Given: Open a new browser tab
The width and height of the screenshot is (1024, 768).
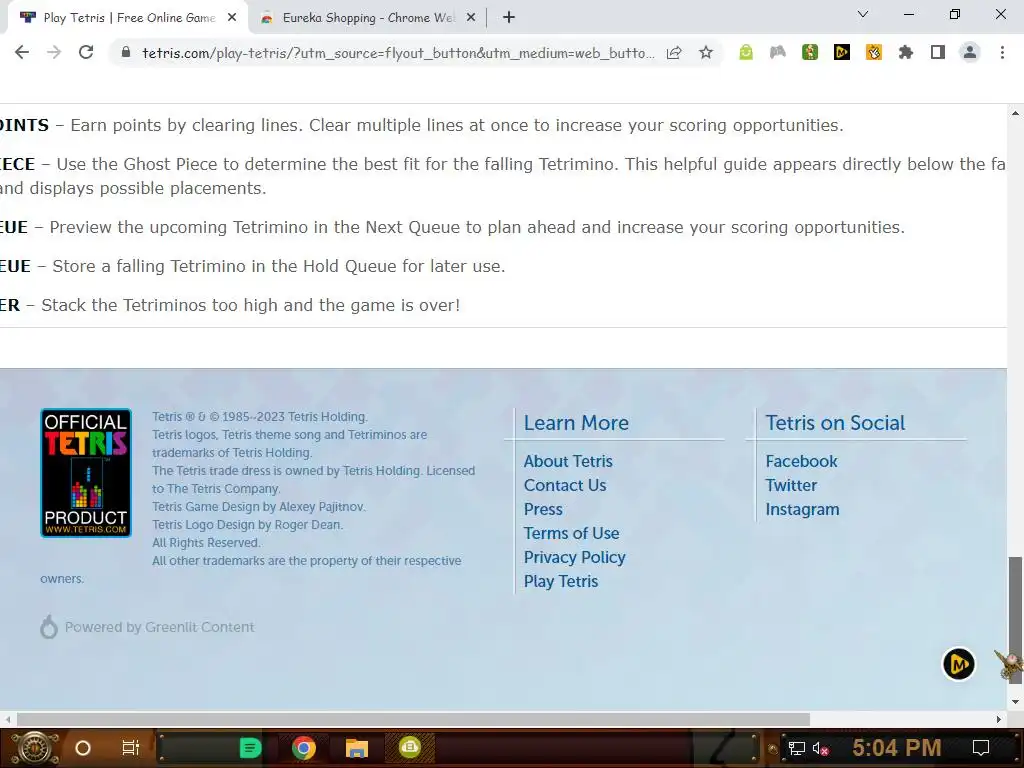Looking at the screenshot, I should pos(509,18).
